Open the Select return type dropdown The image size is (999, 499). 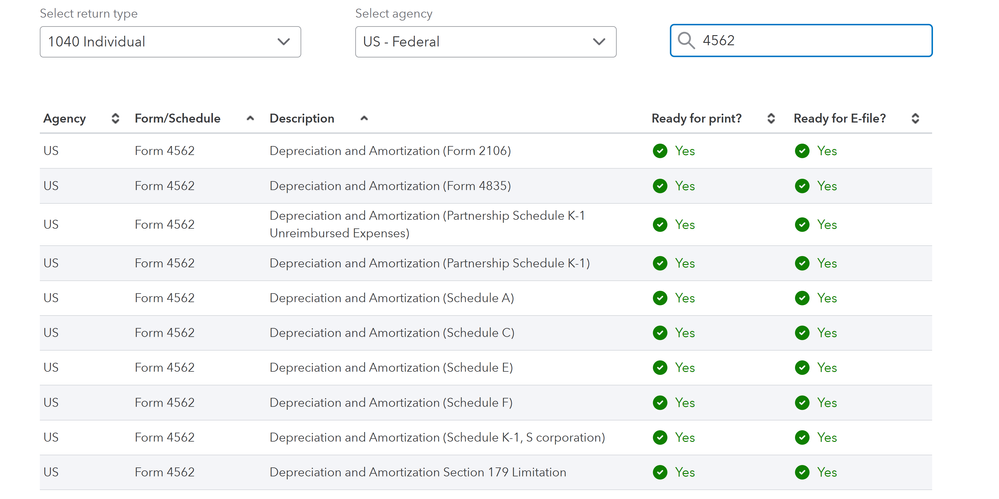pyautogui.click(x=170, y=42)
